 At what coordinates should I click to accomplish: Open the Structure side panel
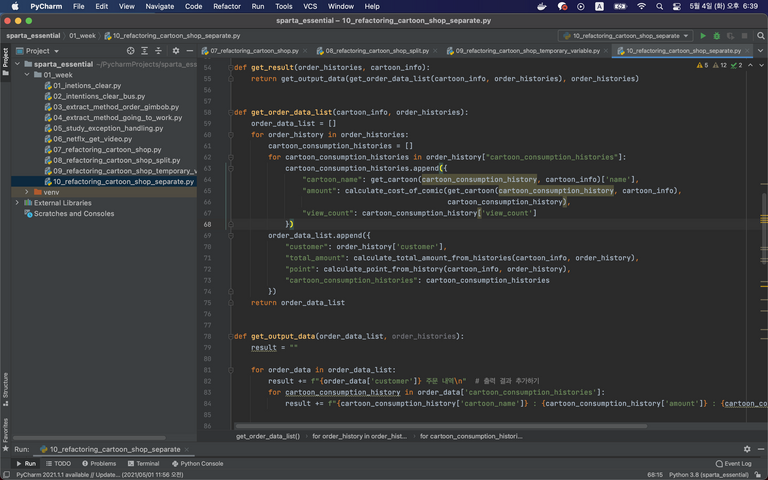(x=5, y=389)
